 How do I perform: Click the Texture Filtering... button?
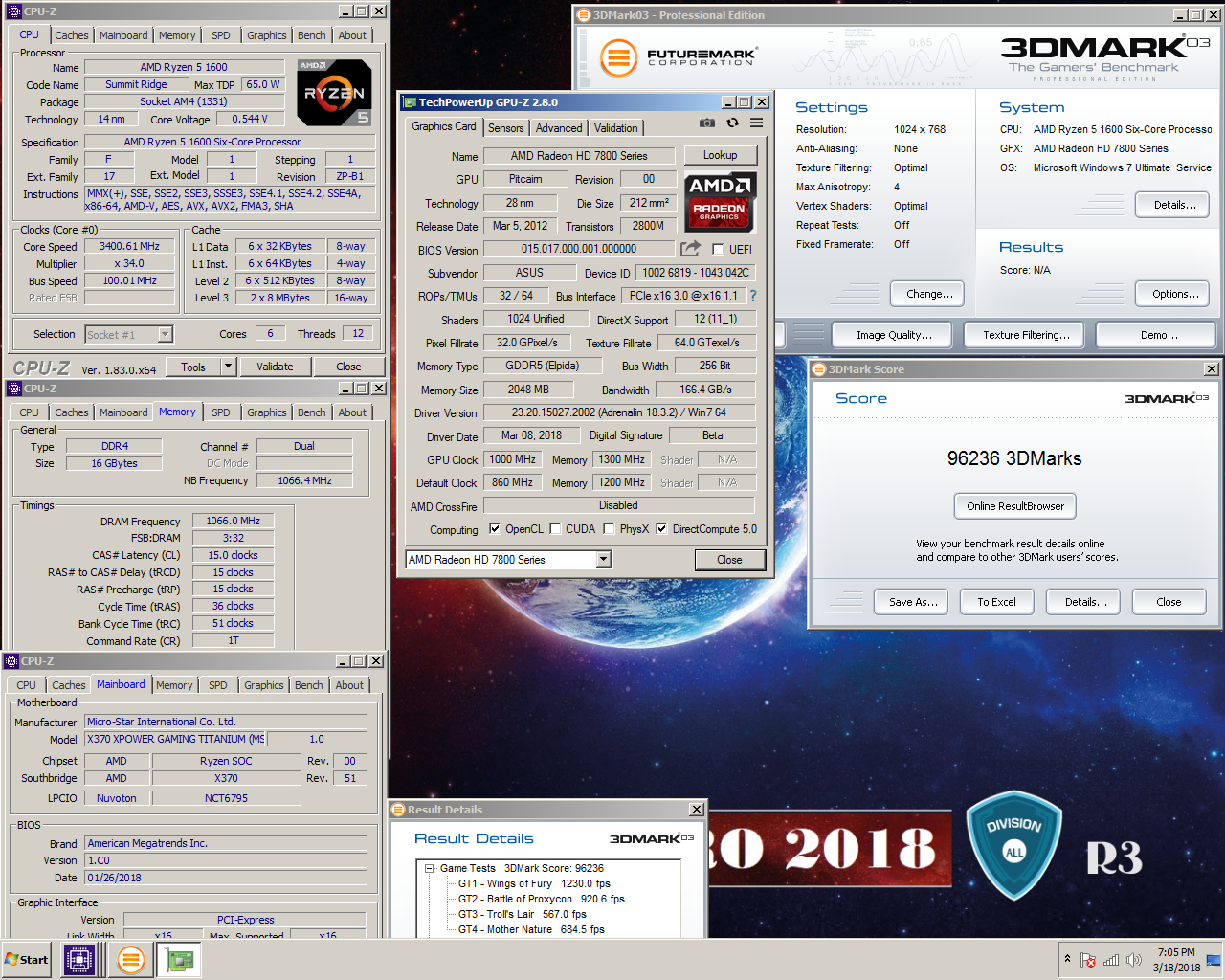1026,335
